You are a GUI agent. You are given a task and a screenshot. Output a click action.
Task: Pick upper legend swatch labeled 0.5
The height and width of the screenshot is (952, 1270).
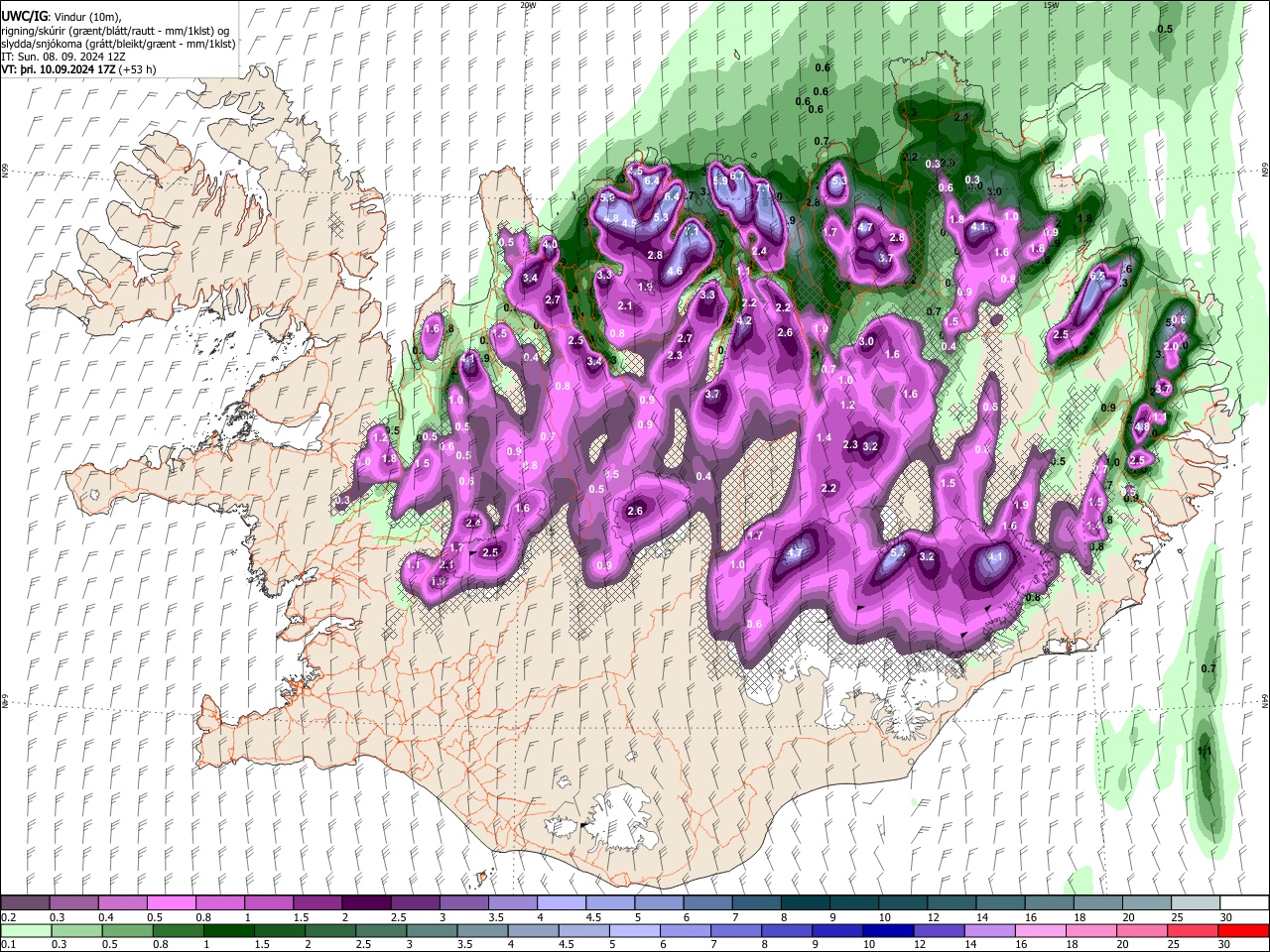coord(171,902)
